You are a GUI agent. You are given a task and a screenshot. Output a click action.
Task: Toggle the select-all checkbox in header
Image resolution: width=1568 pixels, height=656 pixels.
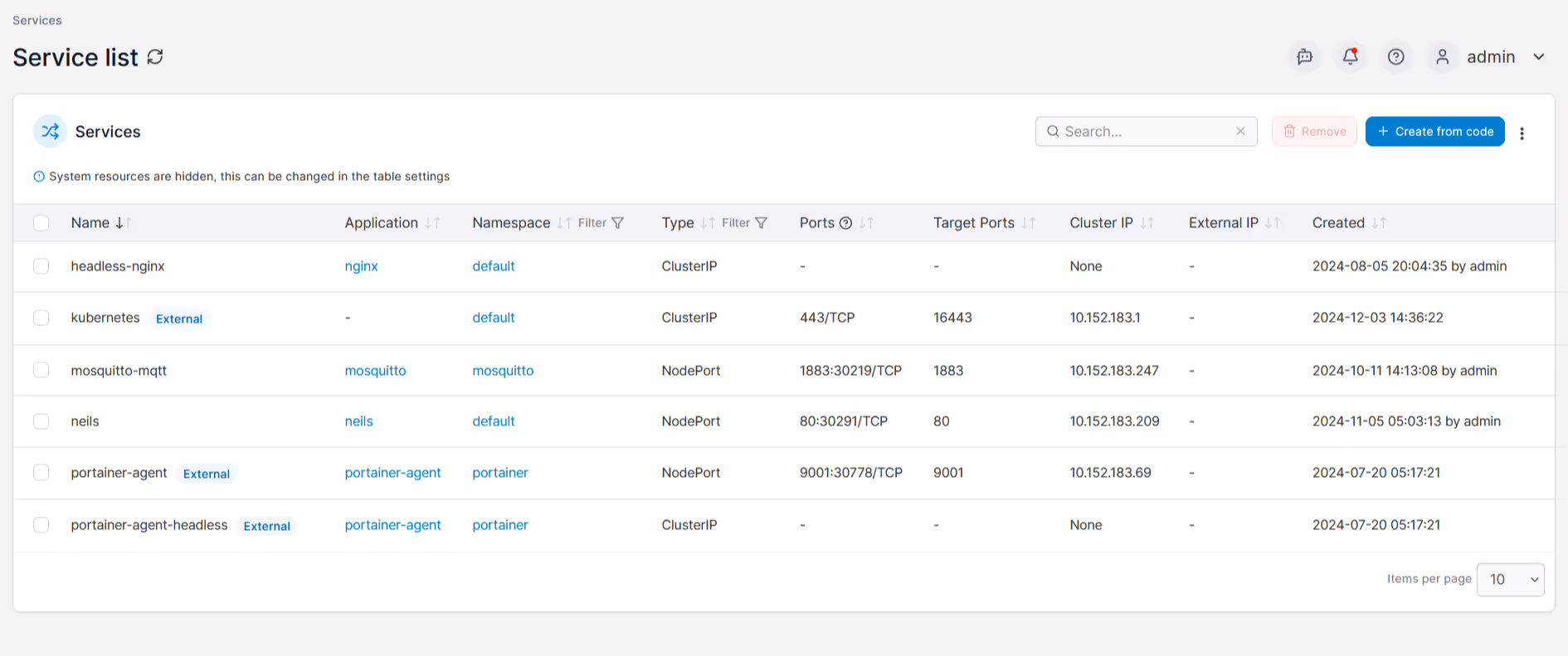pyautogui.click(x=41, y=222)
